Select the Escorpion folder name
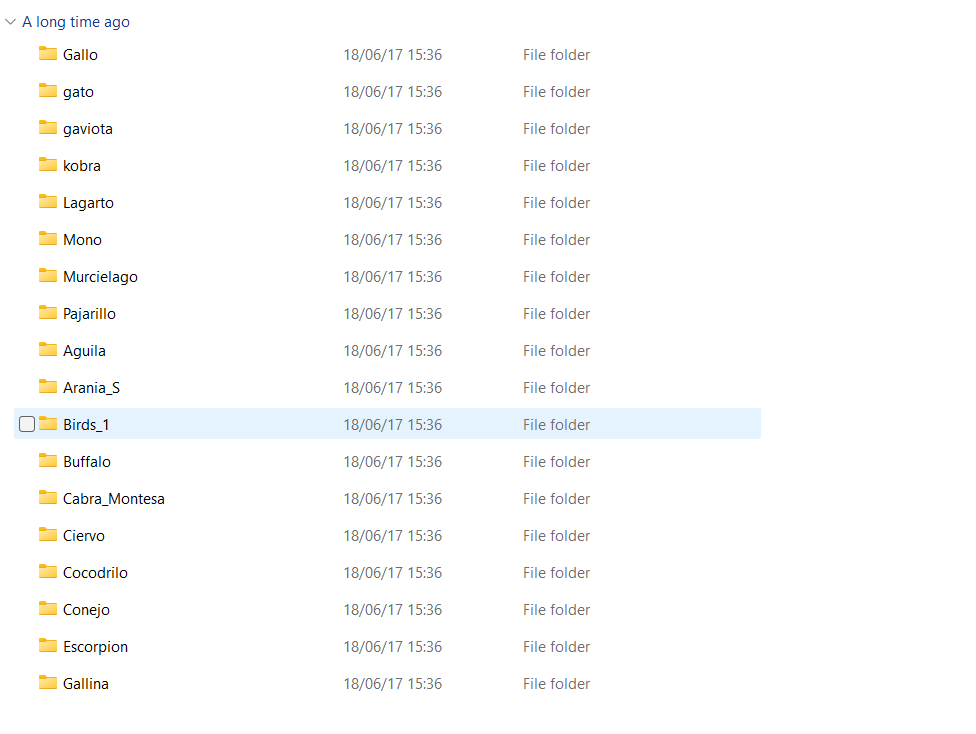The width and height of the screenshot is (976, 734). click(95, 647)
